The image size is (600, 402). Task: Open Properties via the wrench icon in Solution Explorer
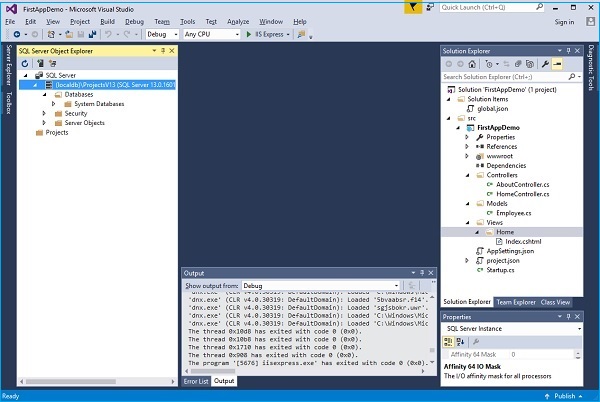click(545, 64)
